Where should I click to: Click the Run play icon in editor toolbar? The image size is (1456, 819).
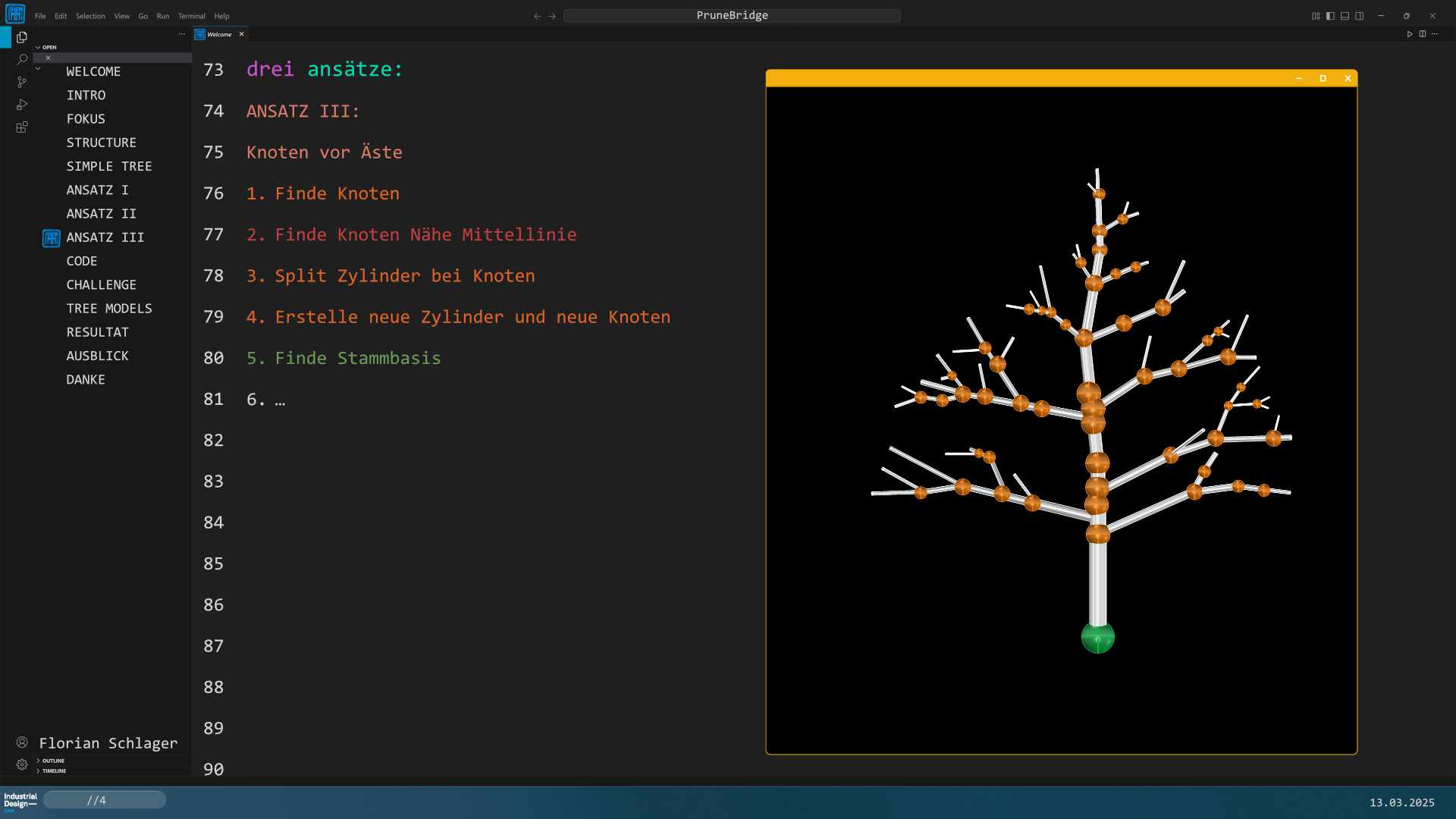pyautogui.click(x=1410, y=34)
